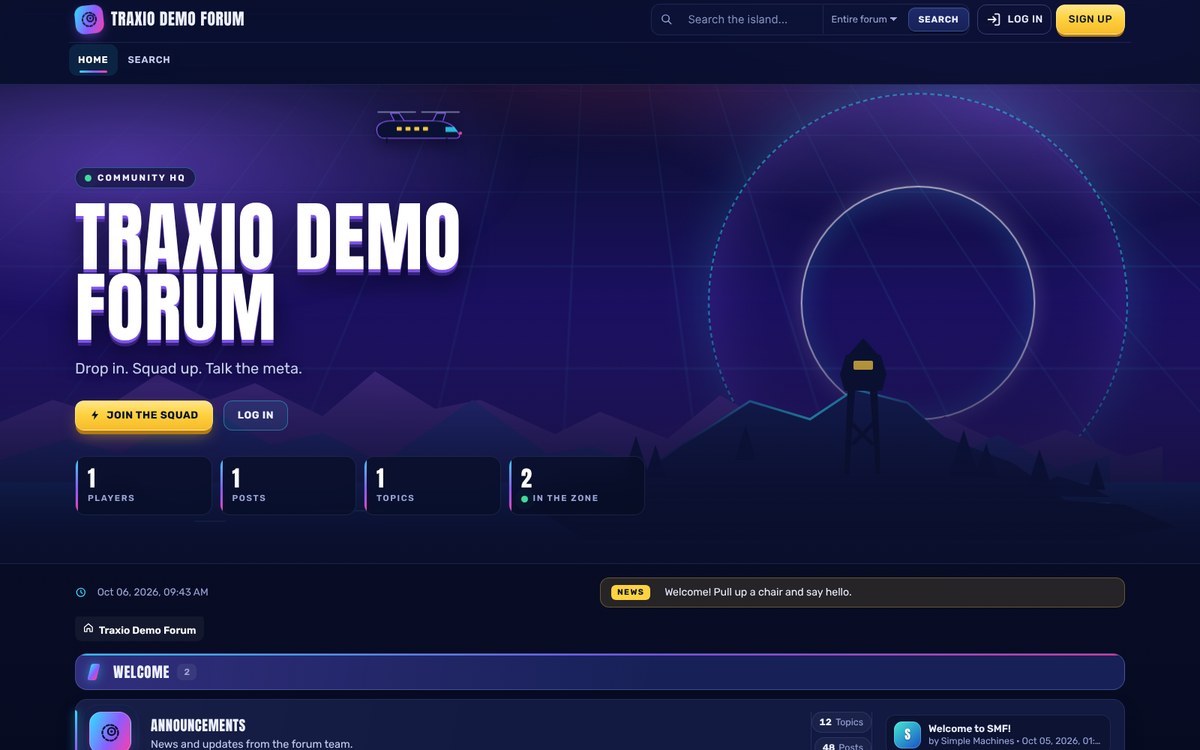The width and height of the screenshot is (1200, 750).
Task: Click the '2' count badge beside WELCOME
Action: [187, 672]
